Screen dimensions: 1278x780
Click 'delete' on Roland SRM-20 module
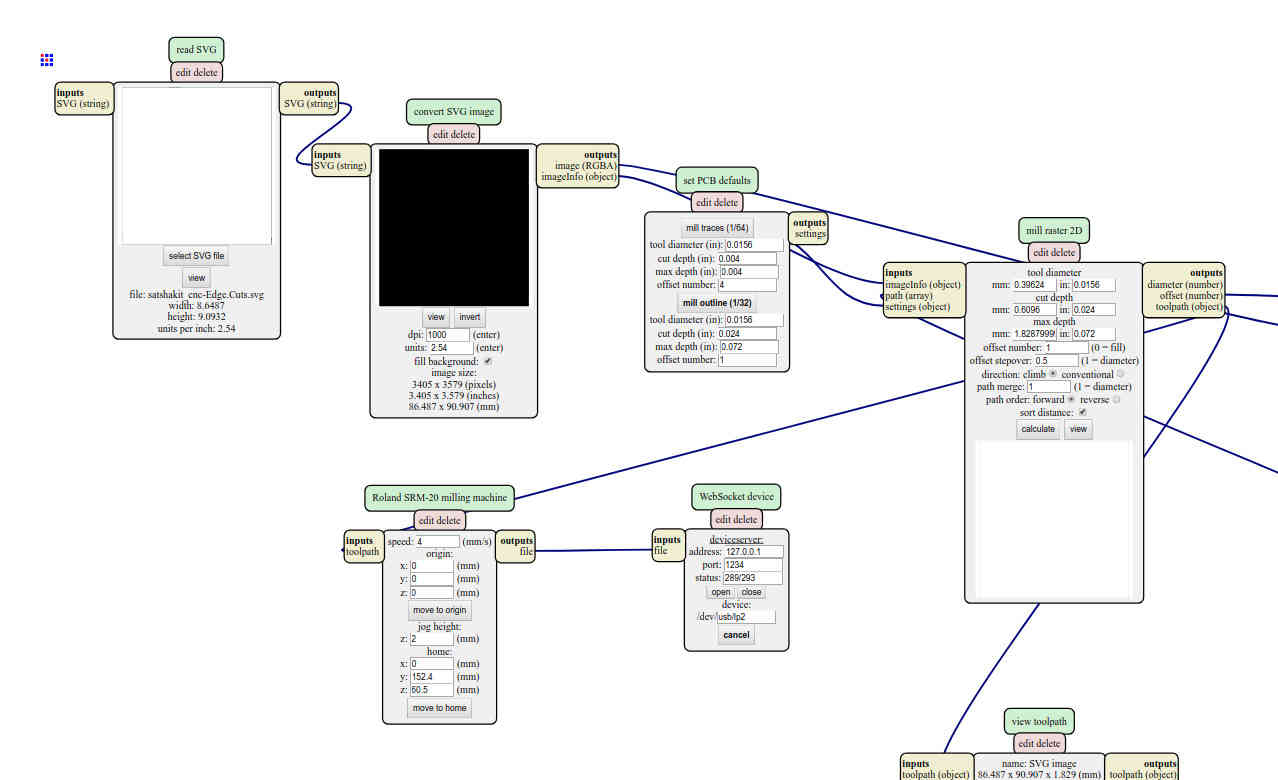click(x=449, y=520)
